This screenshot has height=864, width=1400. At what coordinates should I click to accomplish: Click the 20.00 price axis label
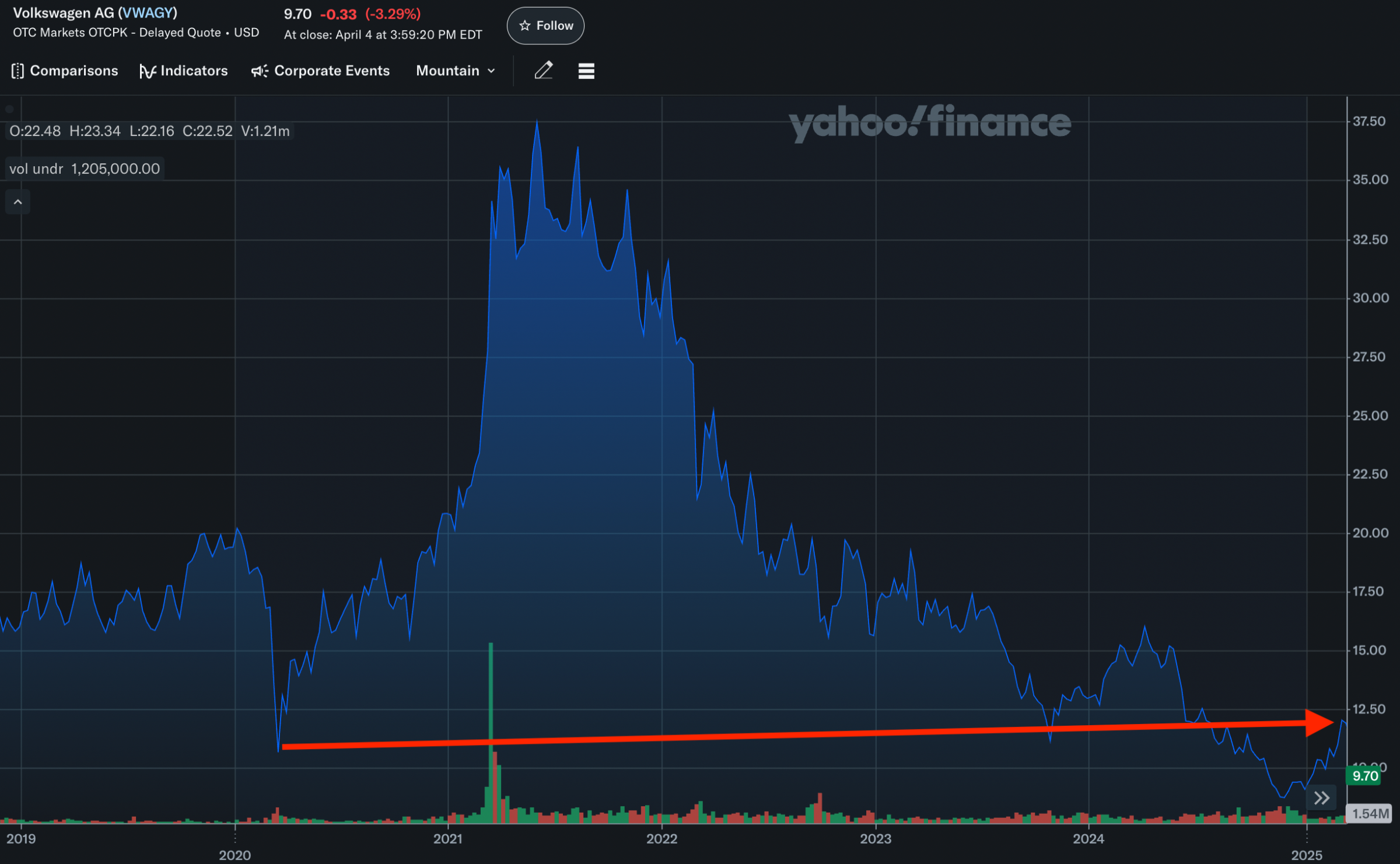[x=1370, y=533]
